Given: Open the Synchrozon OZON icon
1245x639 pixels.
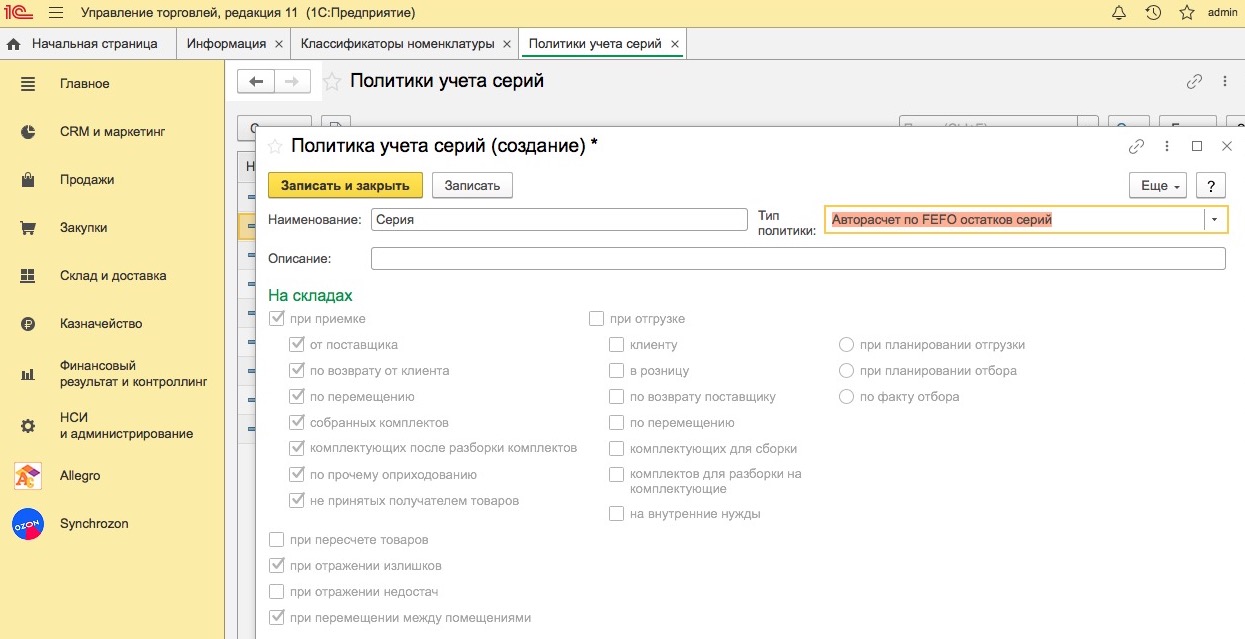Looking at the screenshot, I should (x=28, y=524).
